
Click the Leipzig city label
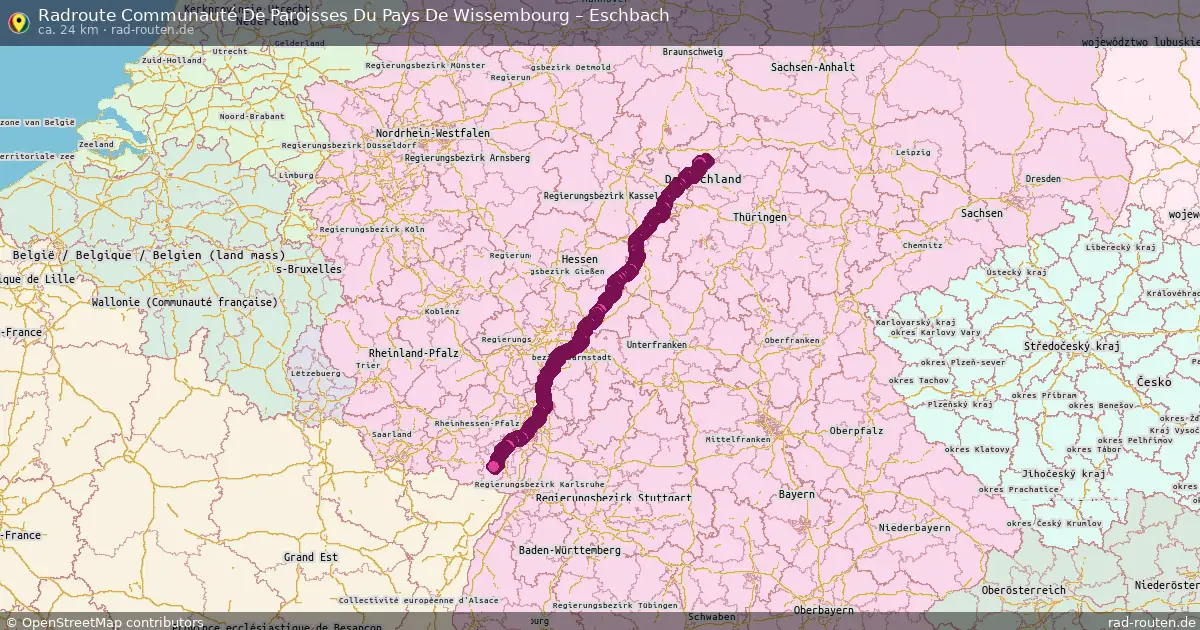914,153
